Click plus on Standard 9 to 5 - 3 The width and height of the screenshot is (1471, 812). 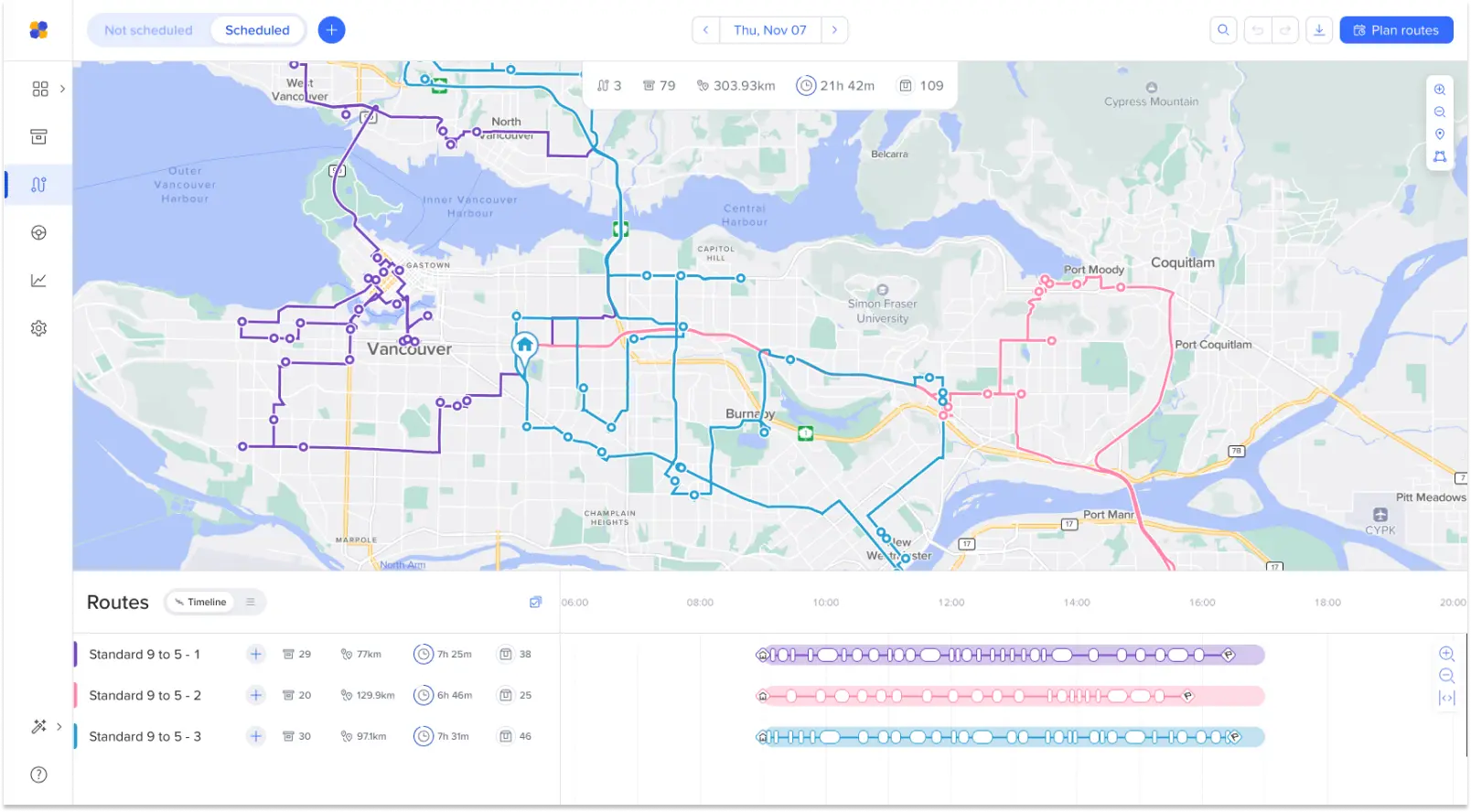coord(256,736)
